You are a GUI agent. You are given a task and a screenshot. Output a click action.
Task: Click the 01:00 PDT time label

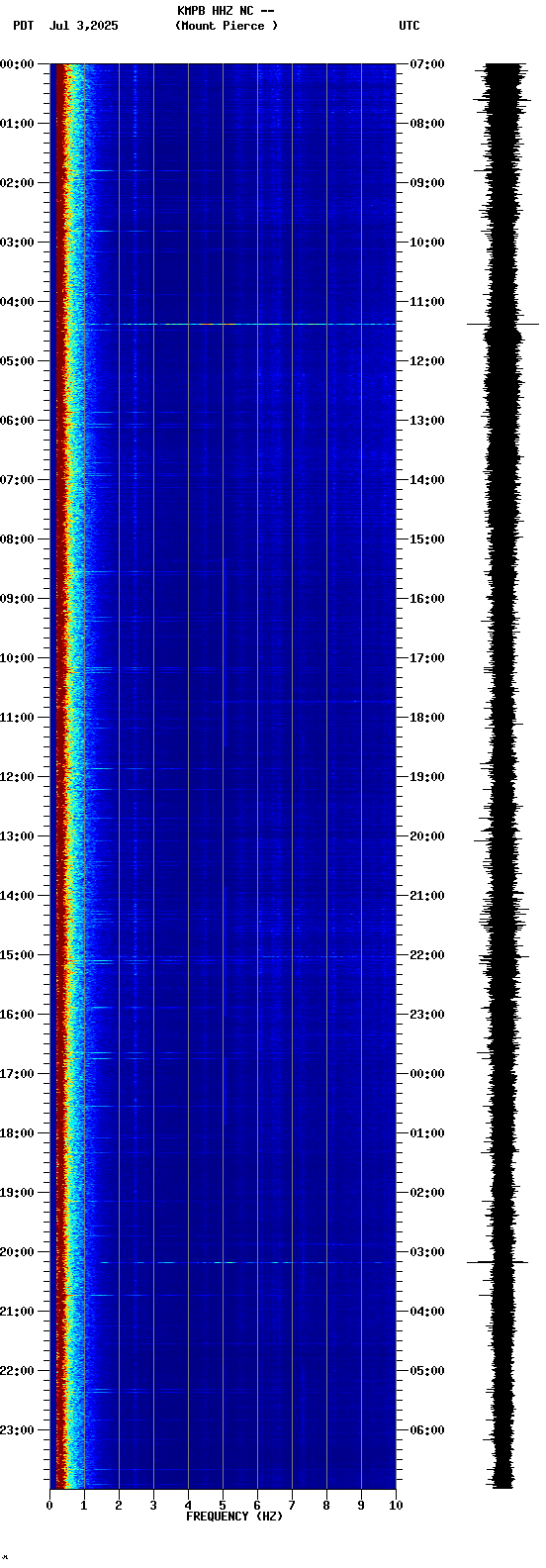click(18, 124)
